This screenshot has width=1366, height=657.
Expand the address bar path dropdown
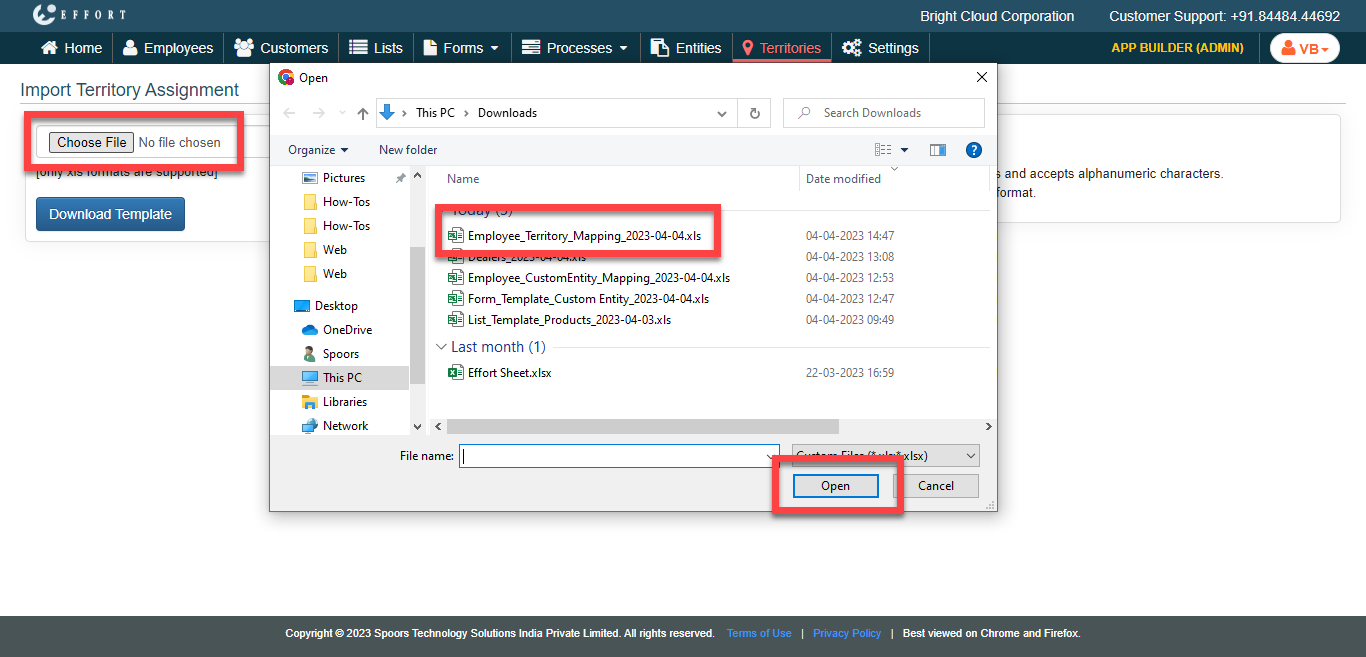[x=722, y=113]
